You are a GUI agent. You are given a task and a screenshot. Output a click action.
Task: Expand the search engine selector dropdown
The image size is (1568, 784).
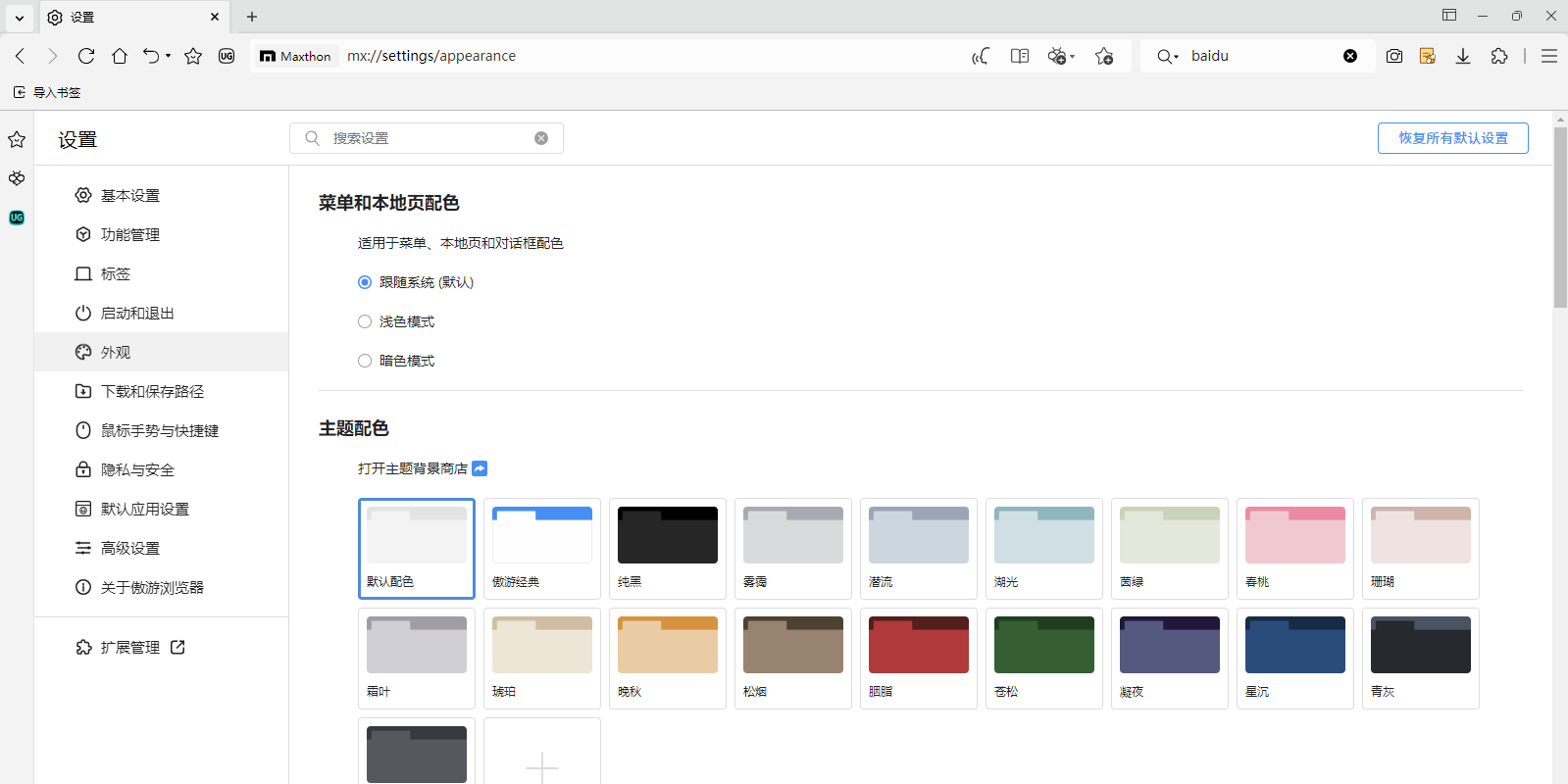pos(1167,56)
